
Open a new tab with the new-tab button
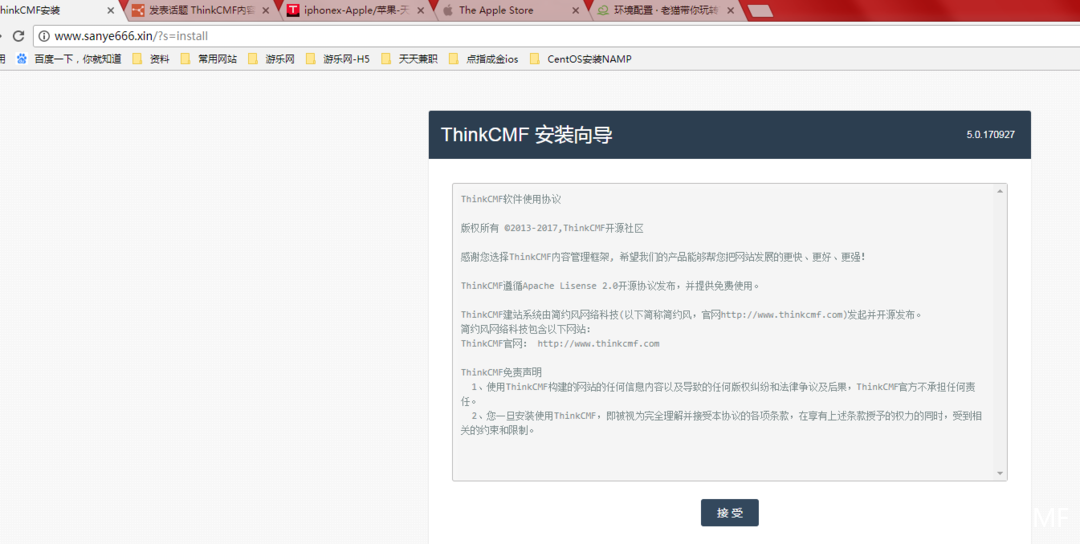coord(759,11)
